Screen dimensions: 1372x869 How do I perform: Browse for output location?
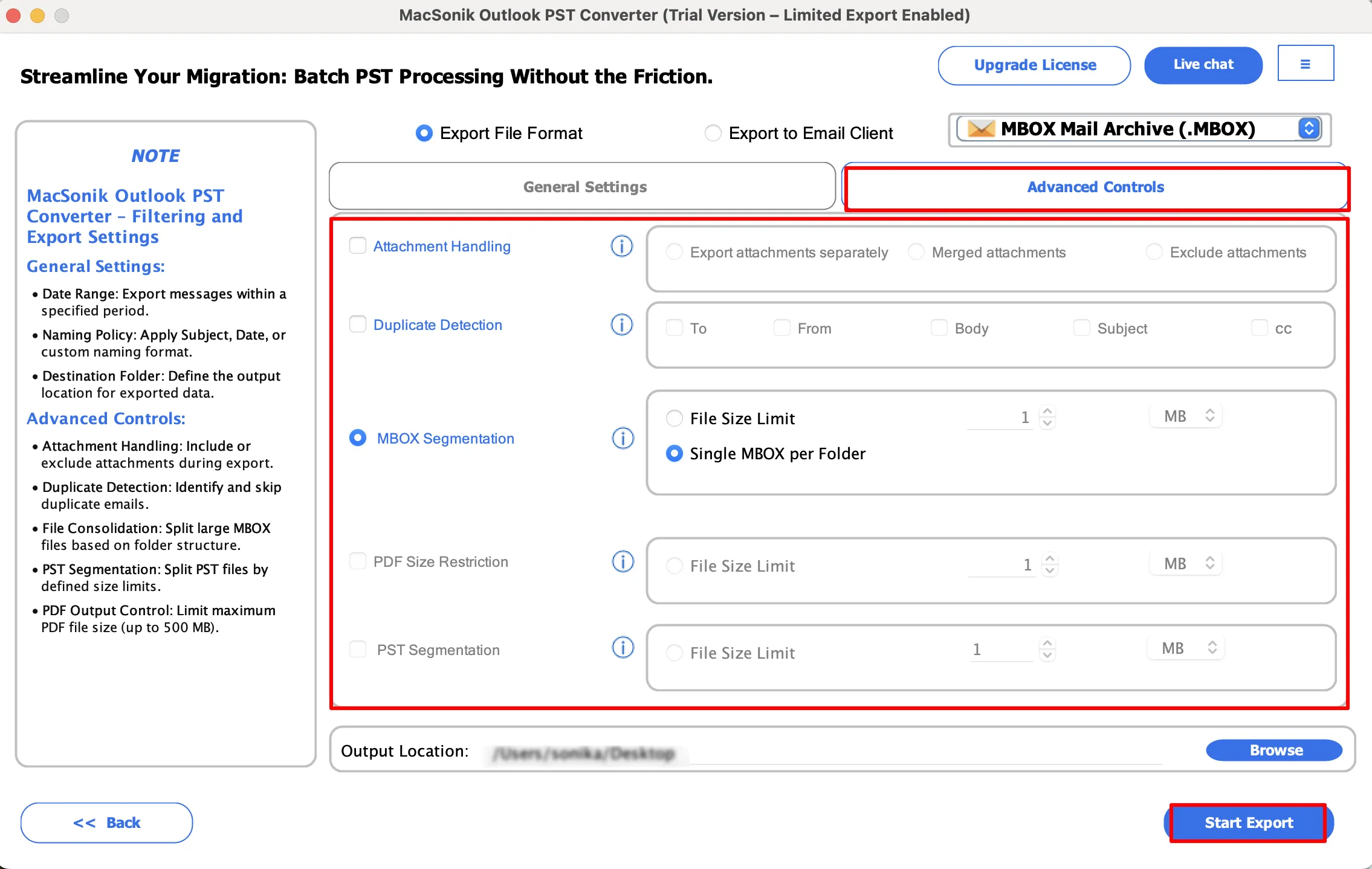pyautogui.click(x=1274, y=750)
